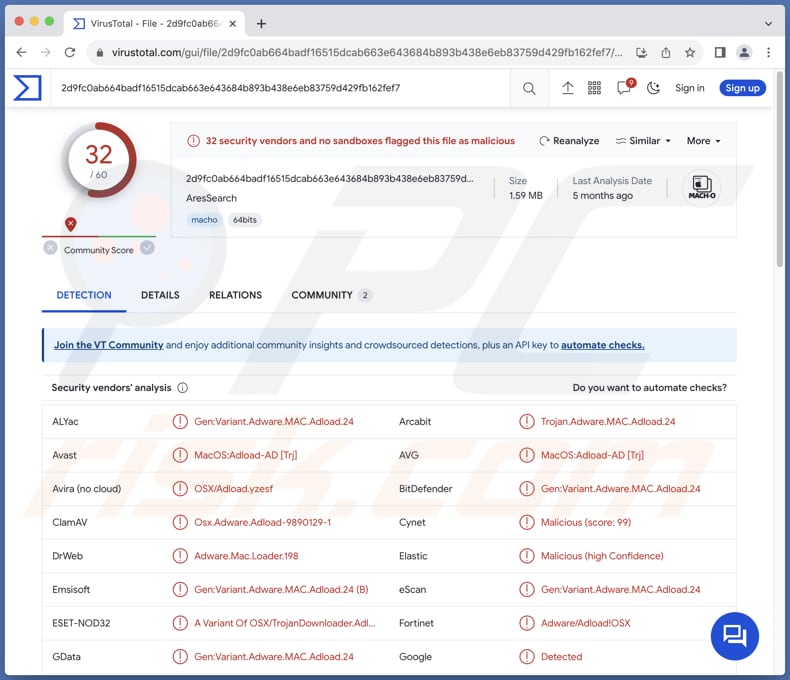This screenshot has width=790, height=680.
Task: Close the VirusTotal browser tab
Action: click(233, 24)
